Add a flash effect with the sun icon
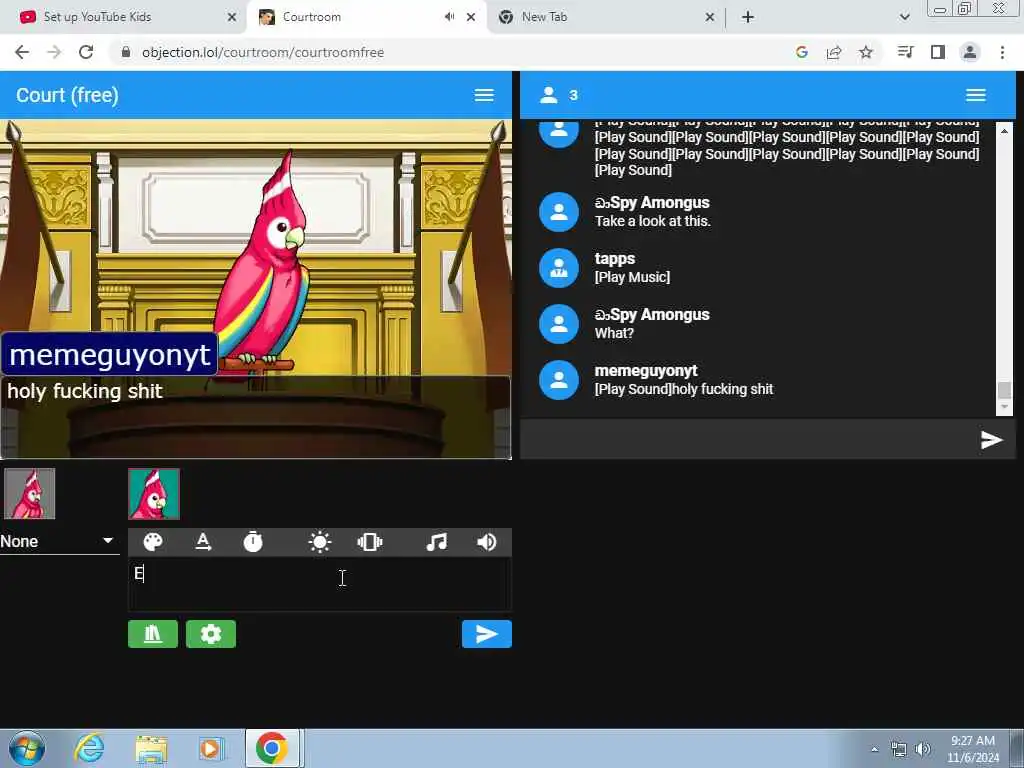The height and width of the screenshot is (768, 1024). (x=319, y=542)
